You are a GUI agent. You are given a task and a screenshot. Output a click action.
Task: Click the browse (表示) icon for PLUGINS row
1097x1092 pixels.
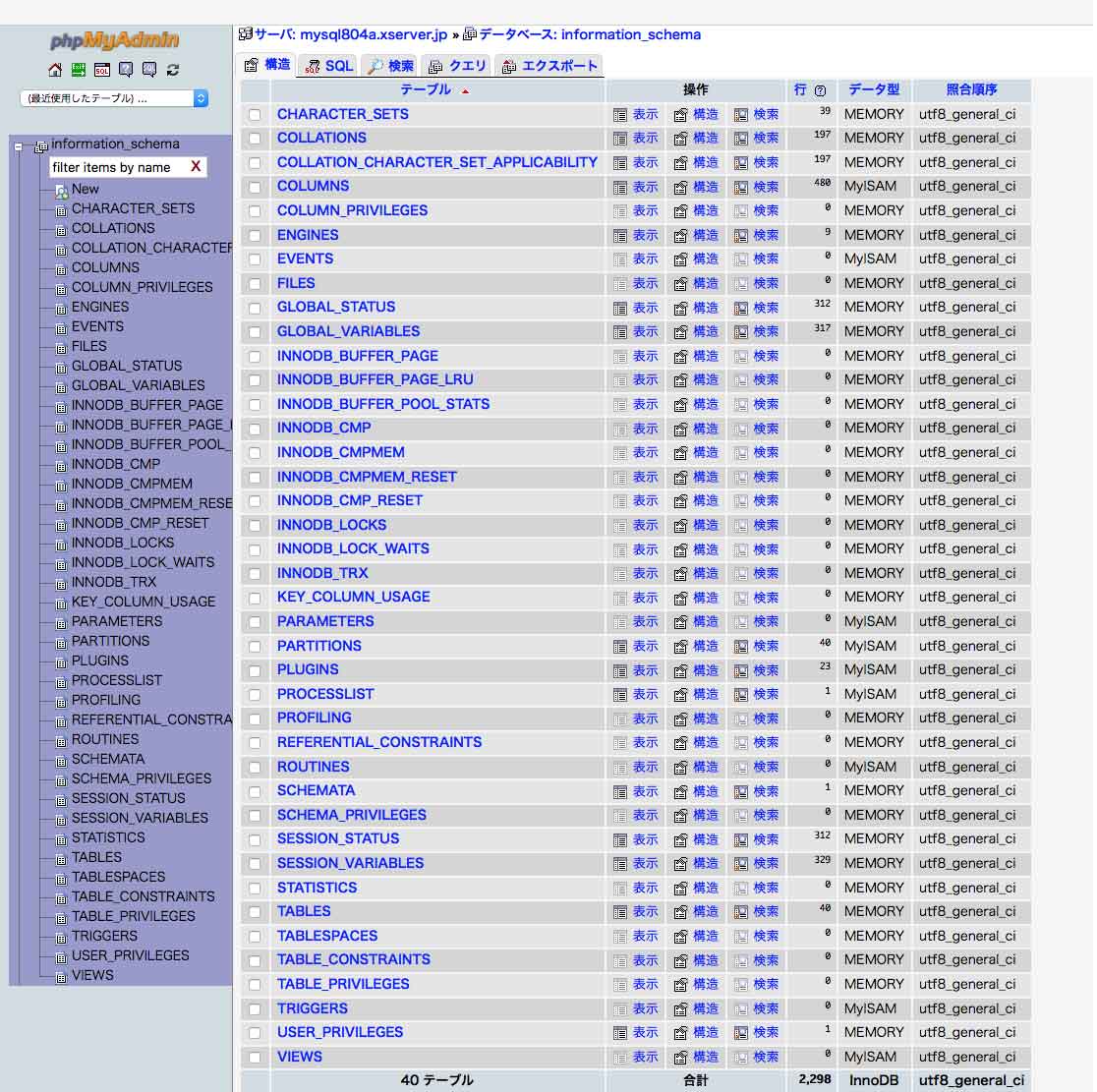[620, 671]
